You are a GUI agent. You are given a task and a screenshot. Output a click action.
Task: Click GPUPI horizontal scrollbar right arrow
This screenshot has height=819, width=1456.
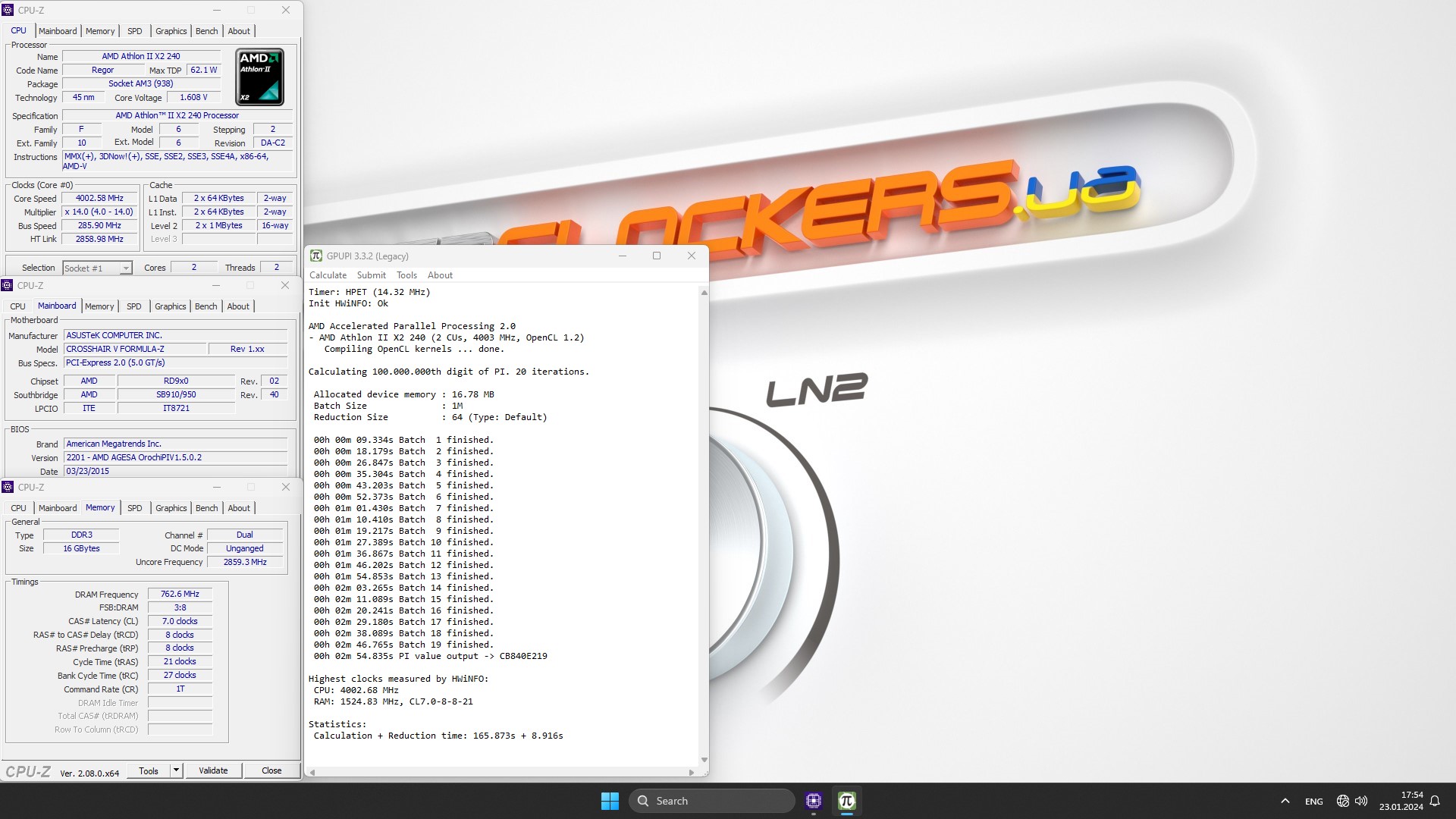[x=691, y=772]
